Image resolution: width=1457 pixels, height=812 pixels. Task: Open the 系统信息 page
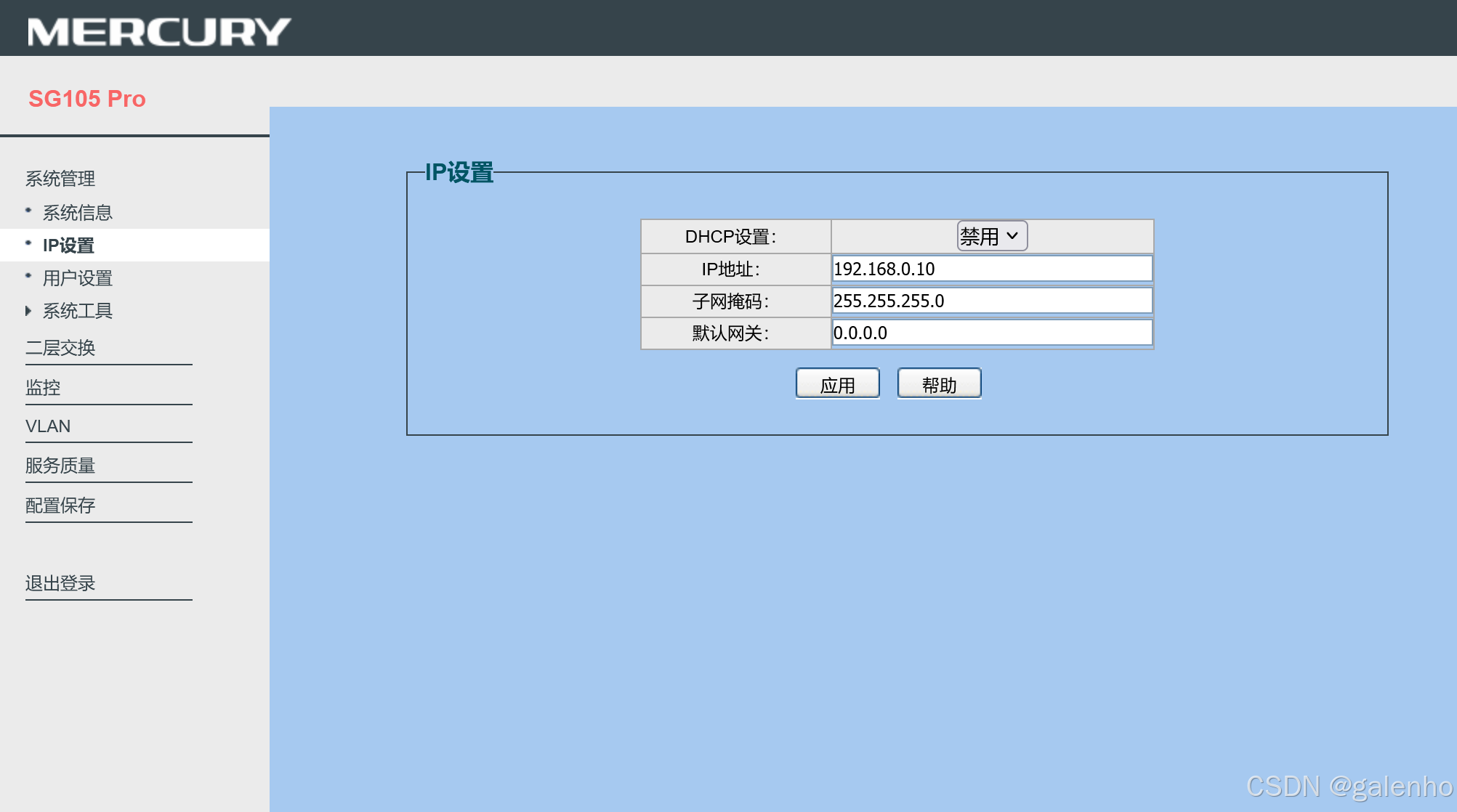(77, 213)
